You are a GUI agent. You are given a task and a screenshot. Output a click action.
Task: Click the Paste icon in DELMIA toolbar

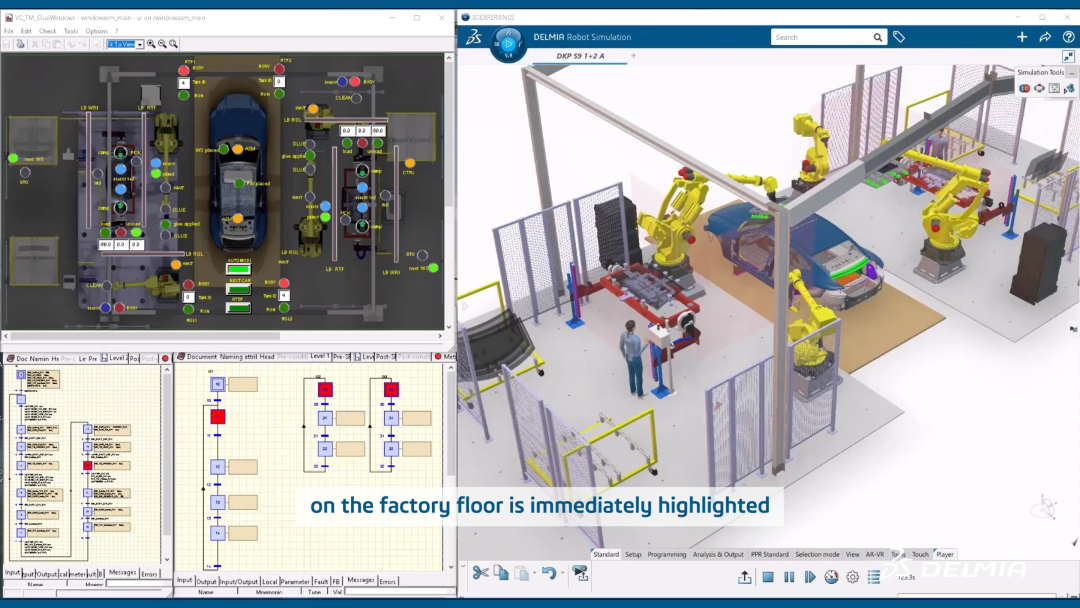tap(521, 573)
